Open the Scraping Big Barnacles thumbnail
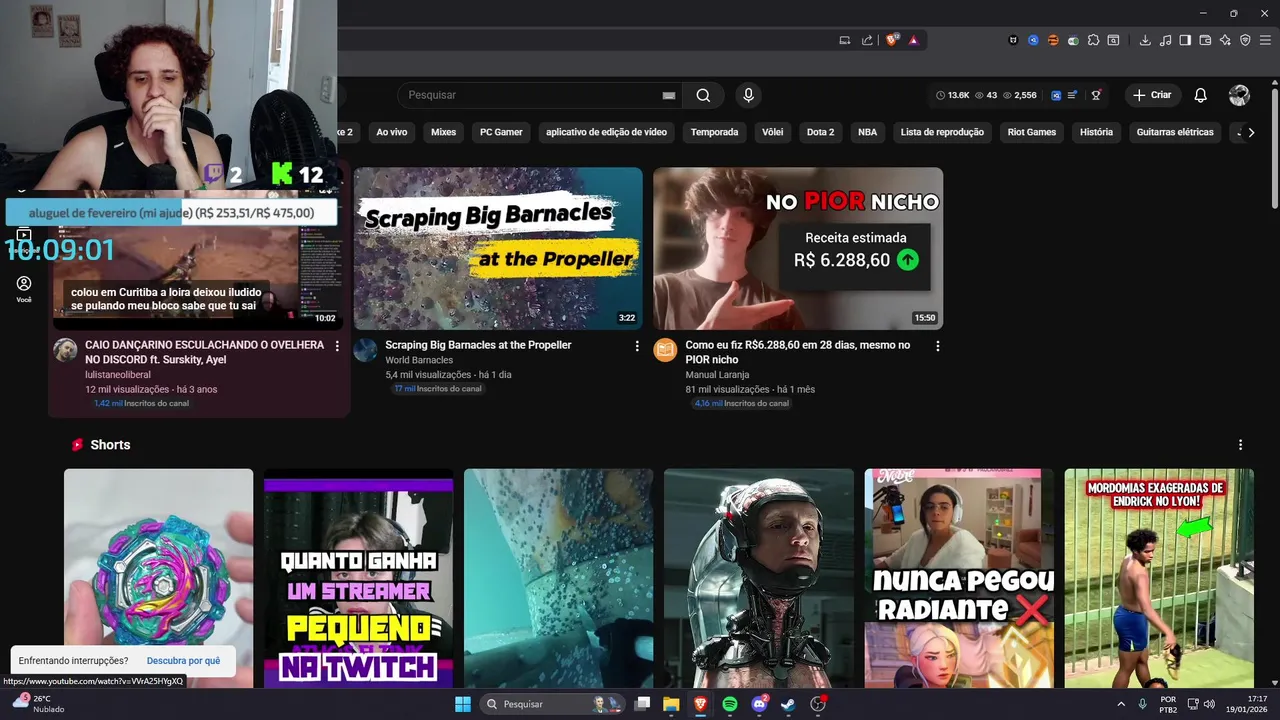The width and height of the screenshot is (1280, 720). [498, 248]
